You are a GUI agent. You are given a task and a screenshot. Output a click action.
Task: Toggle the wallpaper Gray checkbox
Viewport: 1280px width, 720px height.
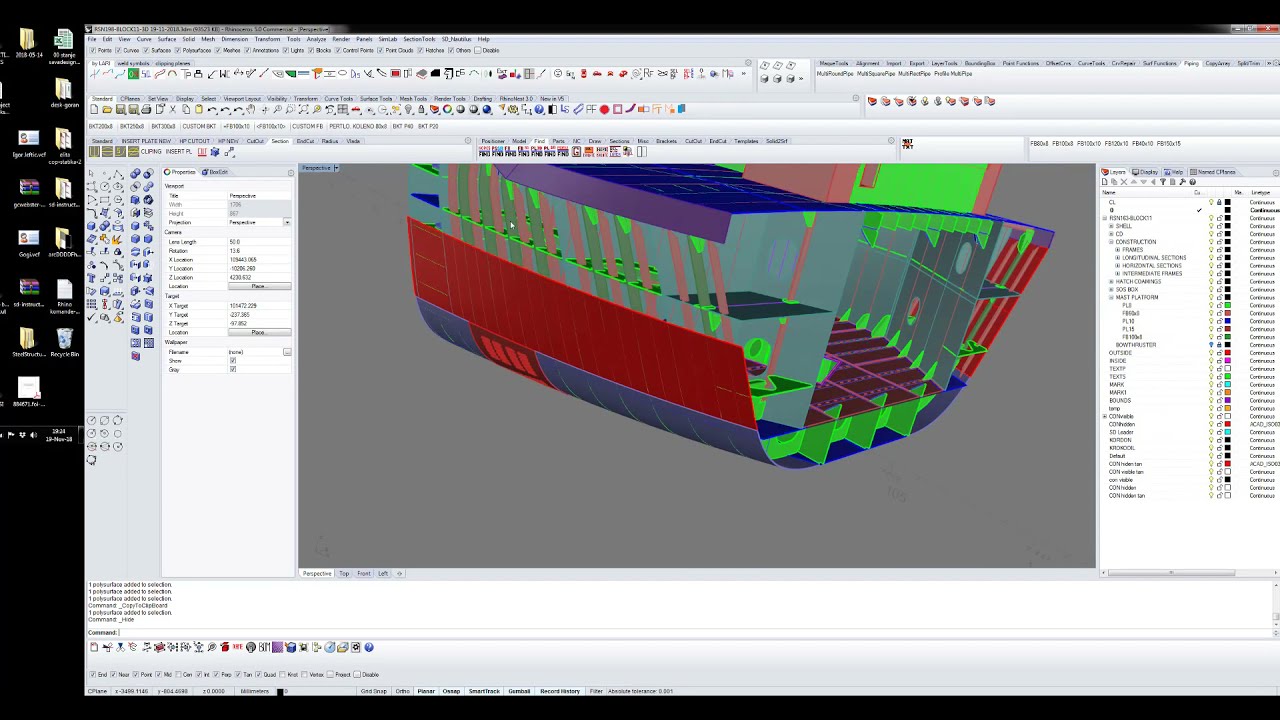coord(233,370)
